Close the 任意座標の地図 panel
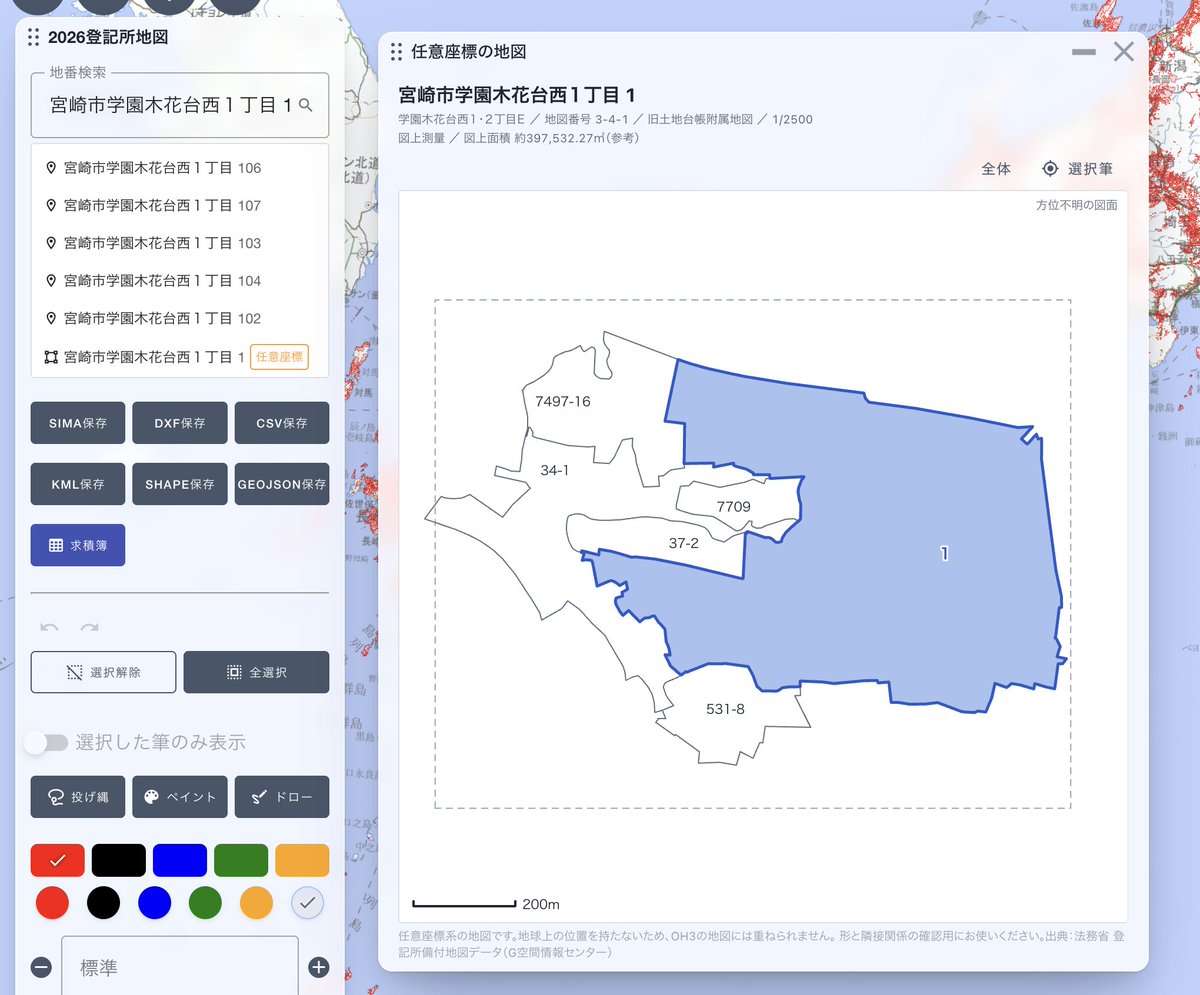Image resolution: width=1200 pixels, height=995 pixels. click(x=1124, y=52)
